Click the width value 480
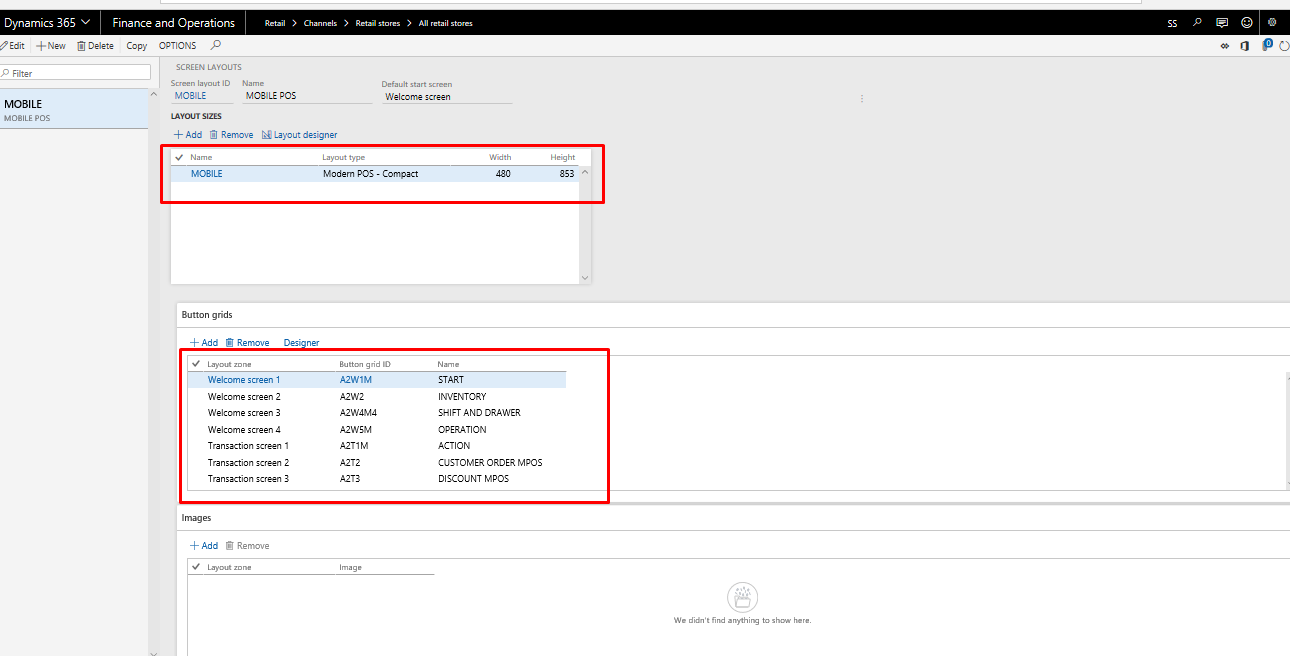 (x=502, y=174)
